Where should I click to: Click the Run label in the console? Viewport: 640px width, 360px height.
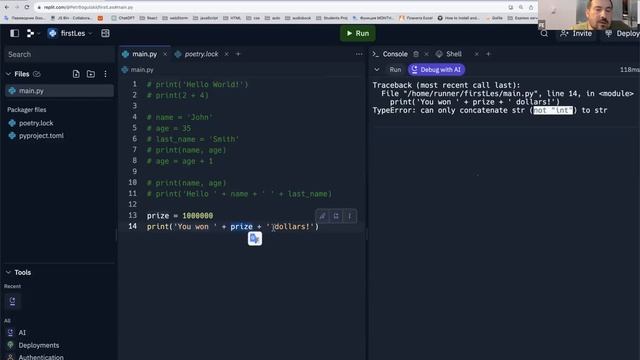pyautogui.click(x=395, y=70)
